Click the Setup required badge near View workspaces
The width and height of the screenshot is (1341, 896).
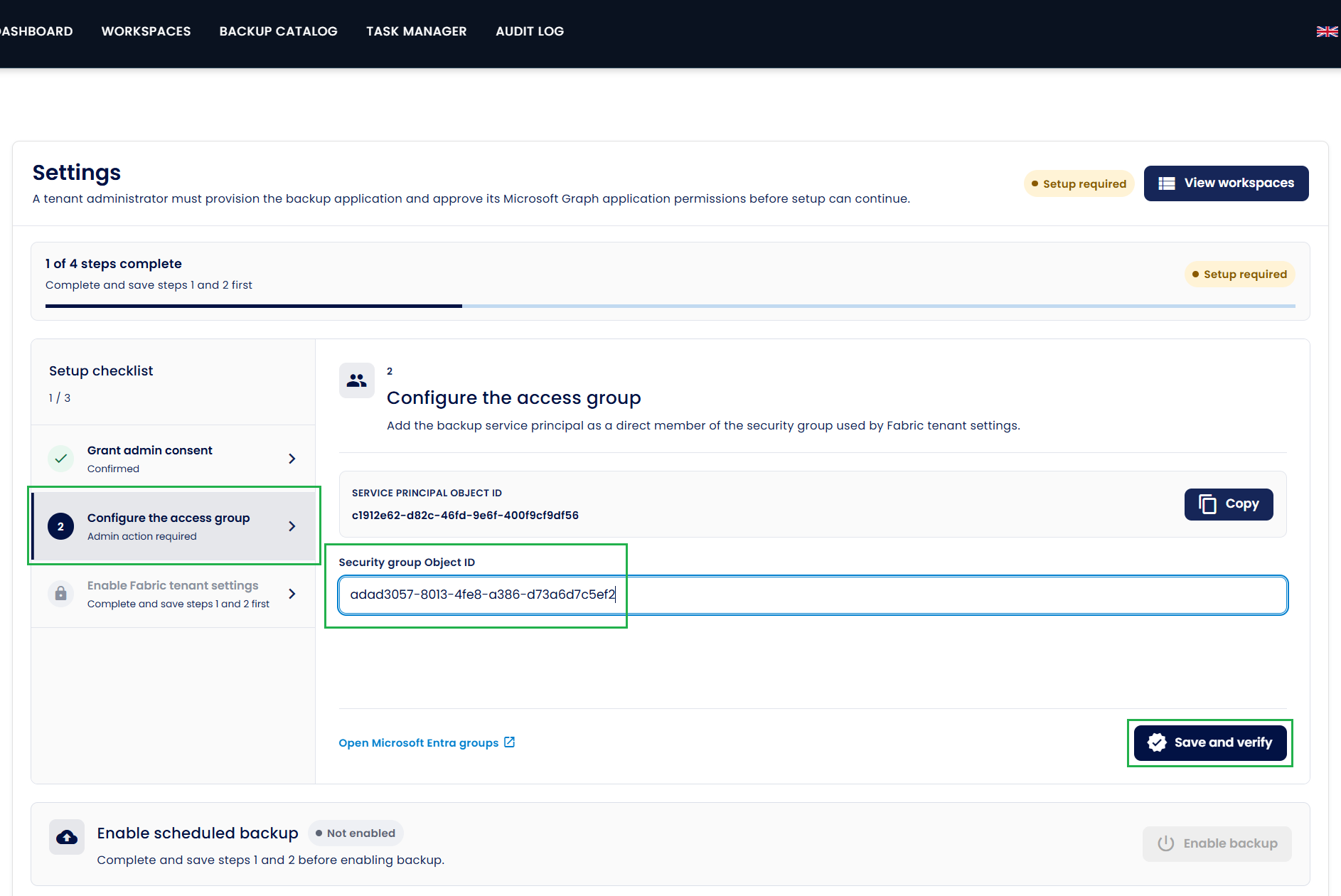tap(1079, 183)
